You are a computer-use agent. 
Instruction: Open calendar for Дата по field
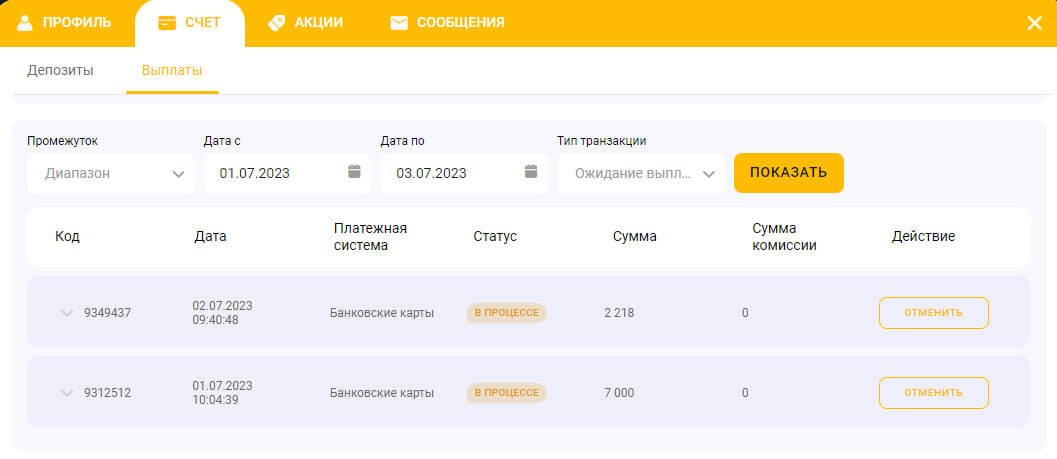click(531, 172)
